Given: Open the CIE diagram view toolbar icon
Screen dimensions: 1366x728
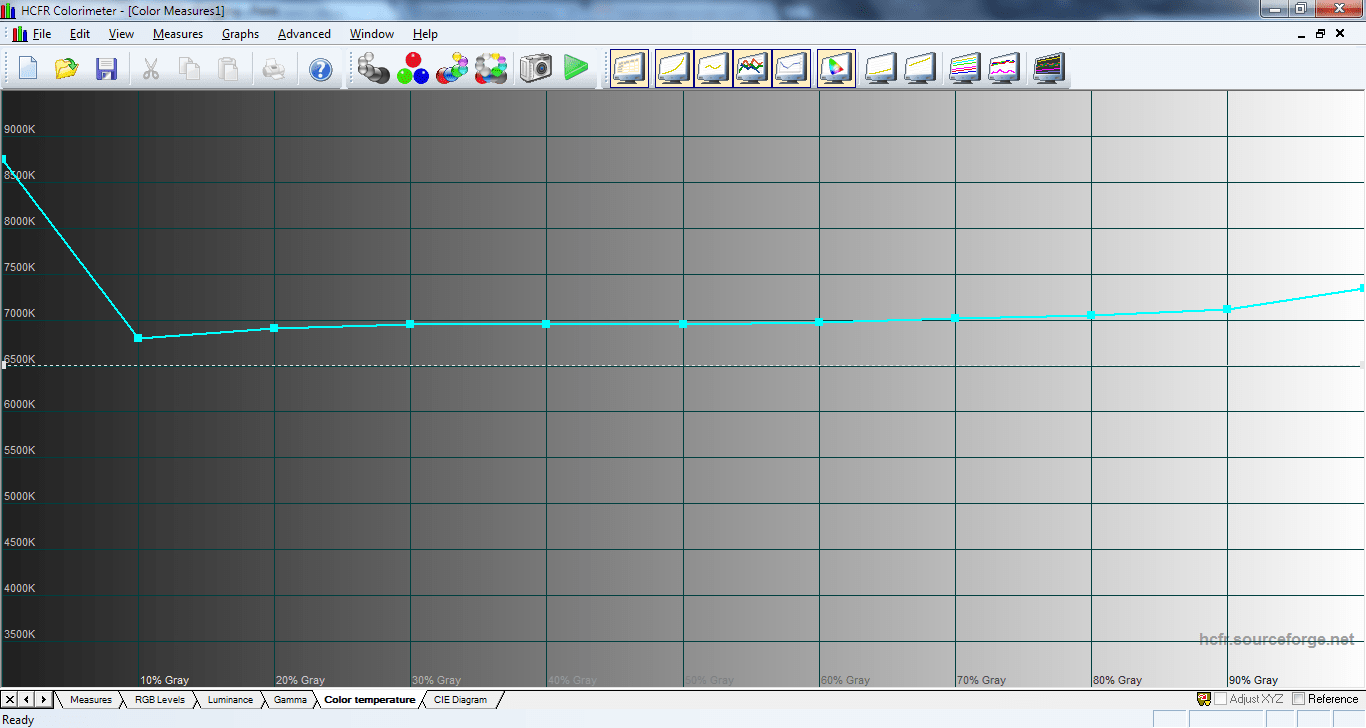Looking at the screenshot, I should 836,69.
